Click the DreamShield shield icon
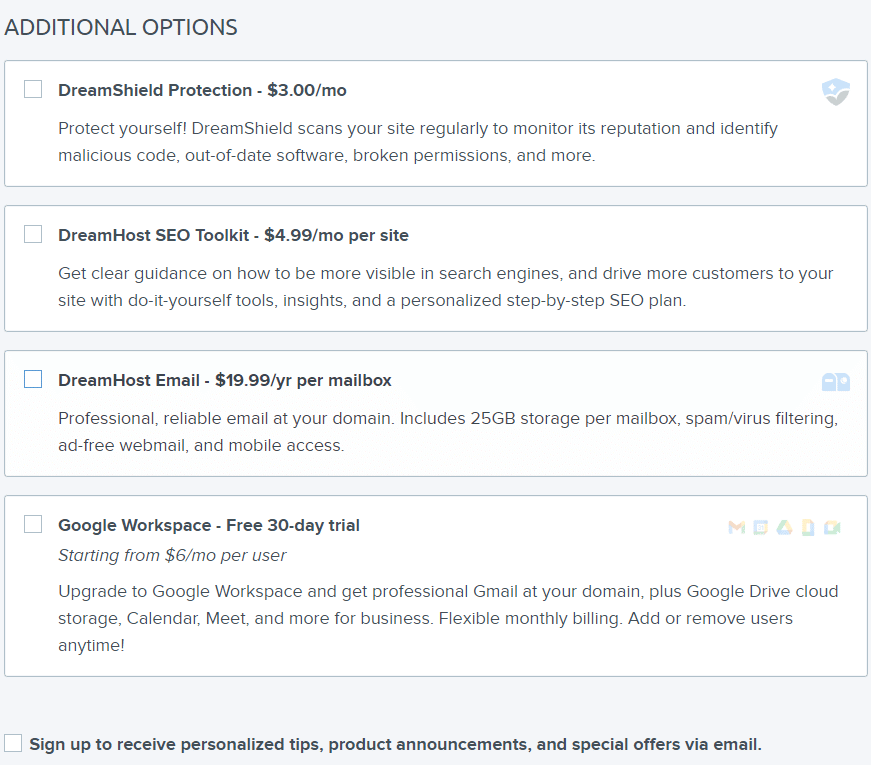This screenshot has width=871, height=765. [835, 92]
